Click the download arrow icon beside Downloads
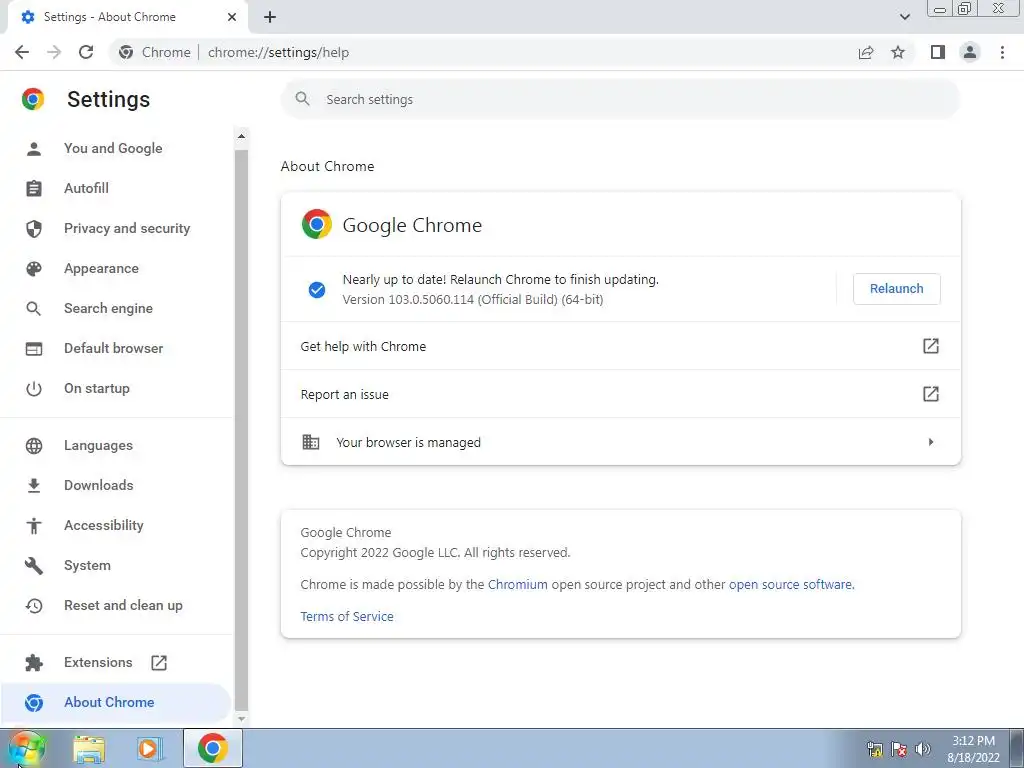 pos(34,485)
